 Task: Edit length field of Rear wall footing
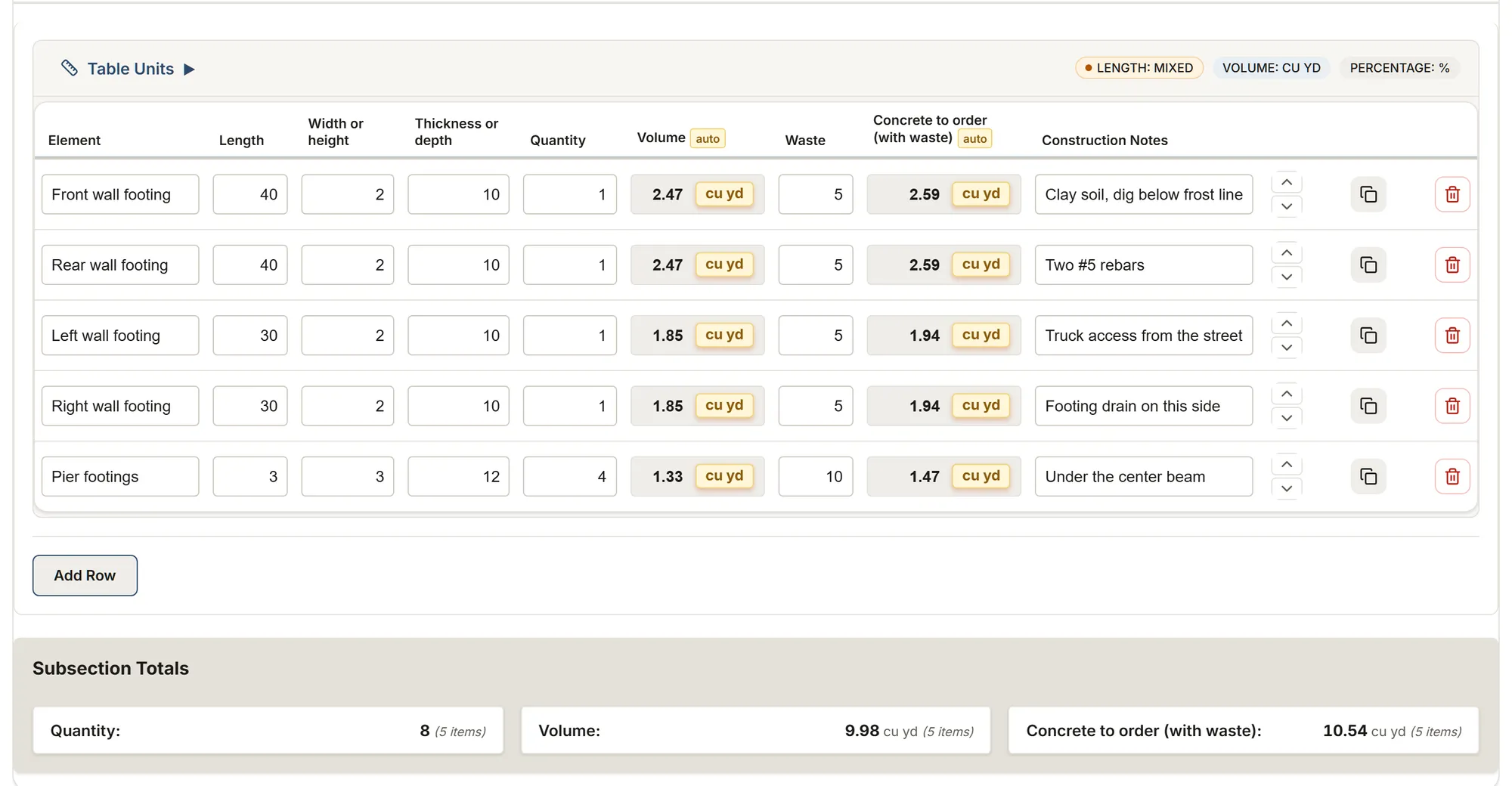coord(250,265)
